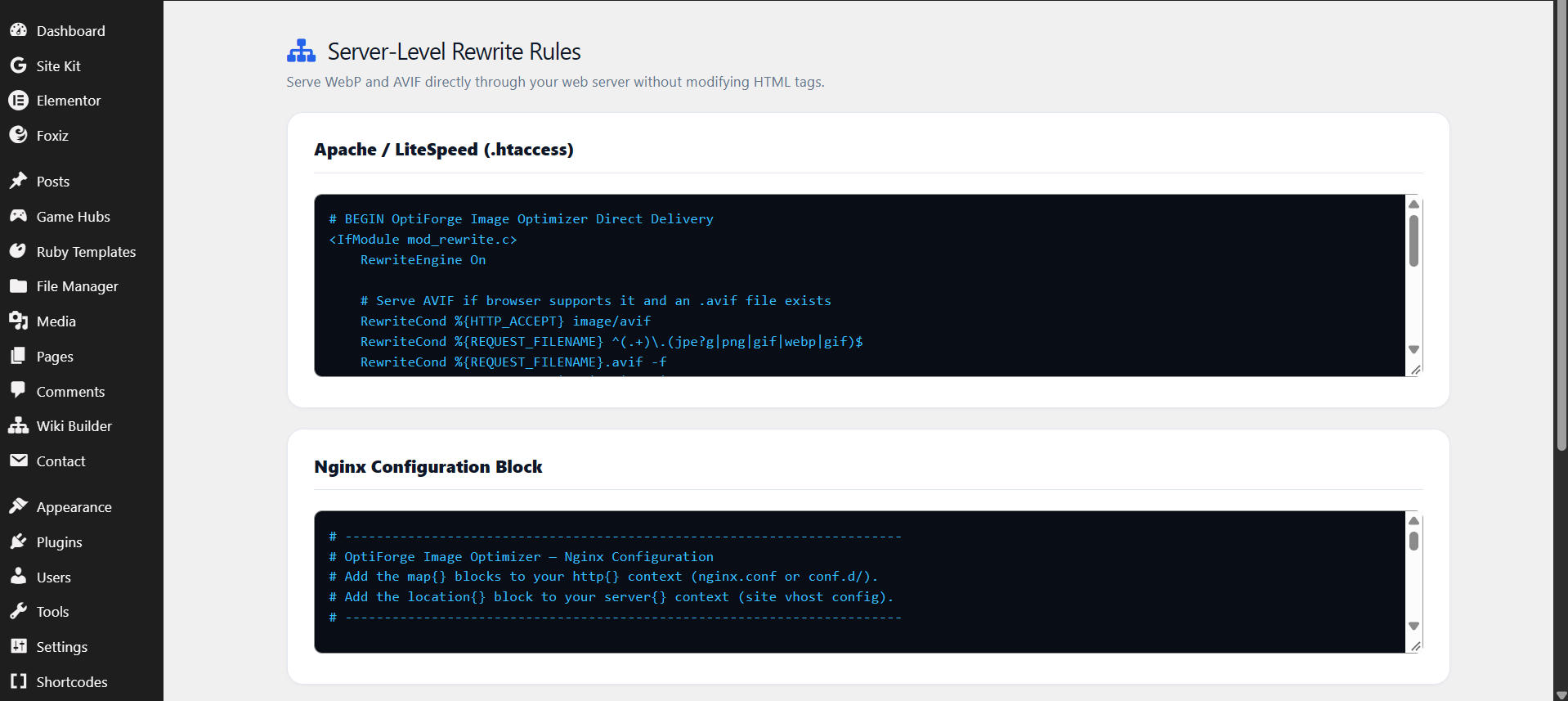Click resize handle of htaccess code textarea
This screenshot has width=1568, height=701.
pos(1416,370)
